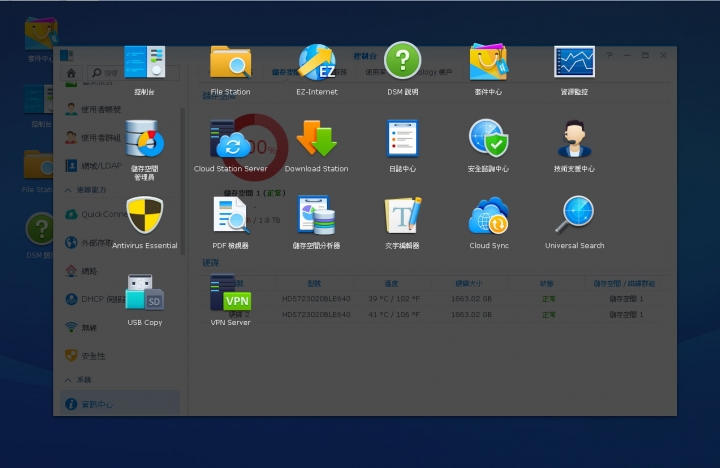Click the help question mark in Control Panel title bar
Image resolution: width=720 pixels, height=468 pixels.
click(609, 56)
